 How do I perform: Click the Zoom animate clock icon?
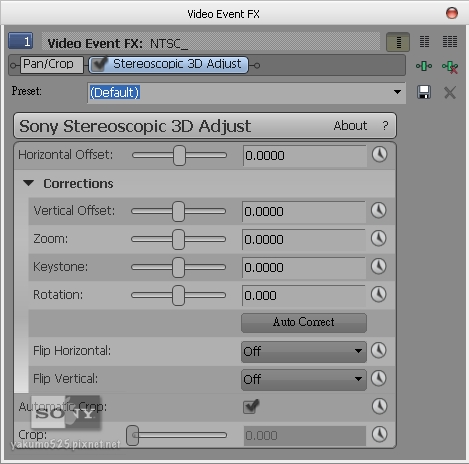tap(379, 239)
